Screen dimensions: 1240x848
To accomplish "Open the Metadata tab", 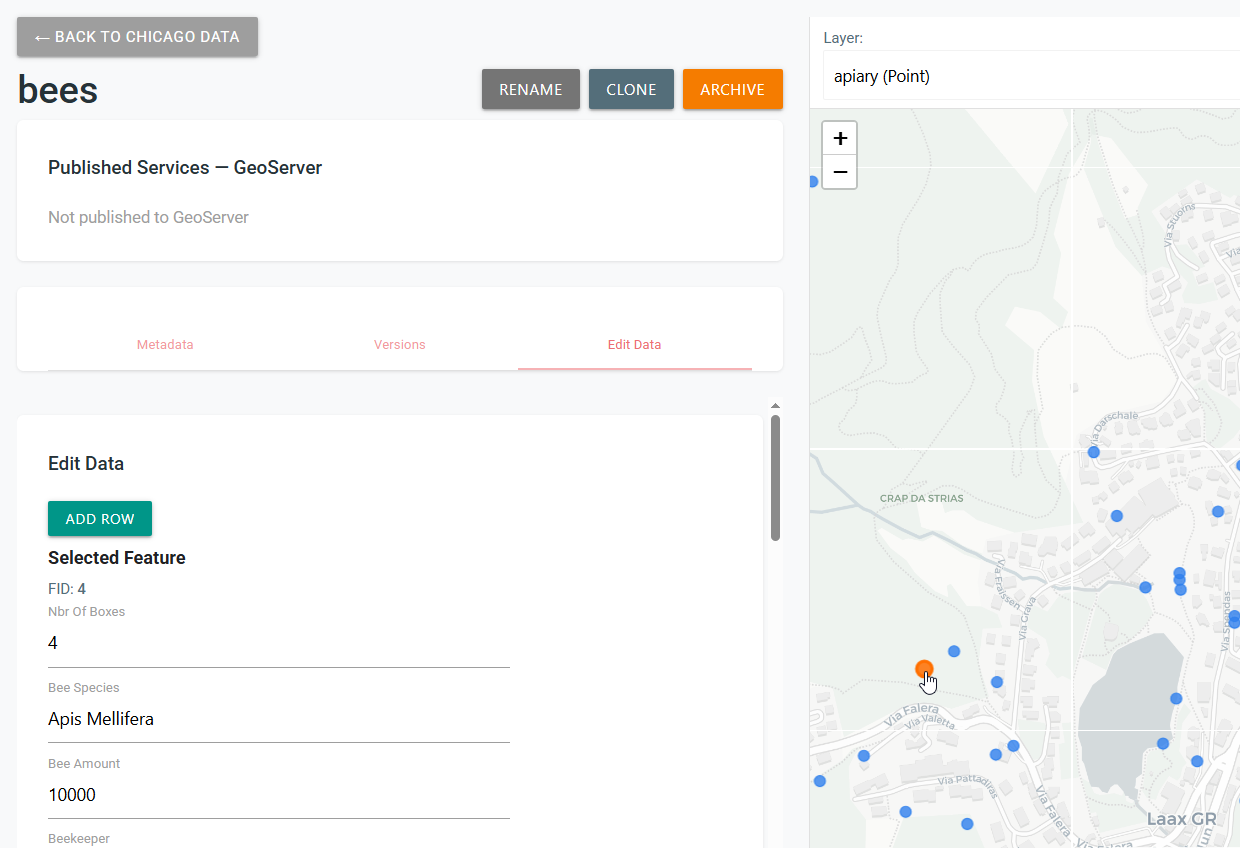I will pyautogui.click(x=165, y=345).
